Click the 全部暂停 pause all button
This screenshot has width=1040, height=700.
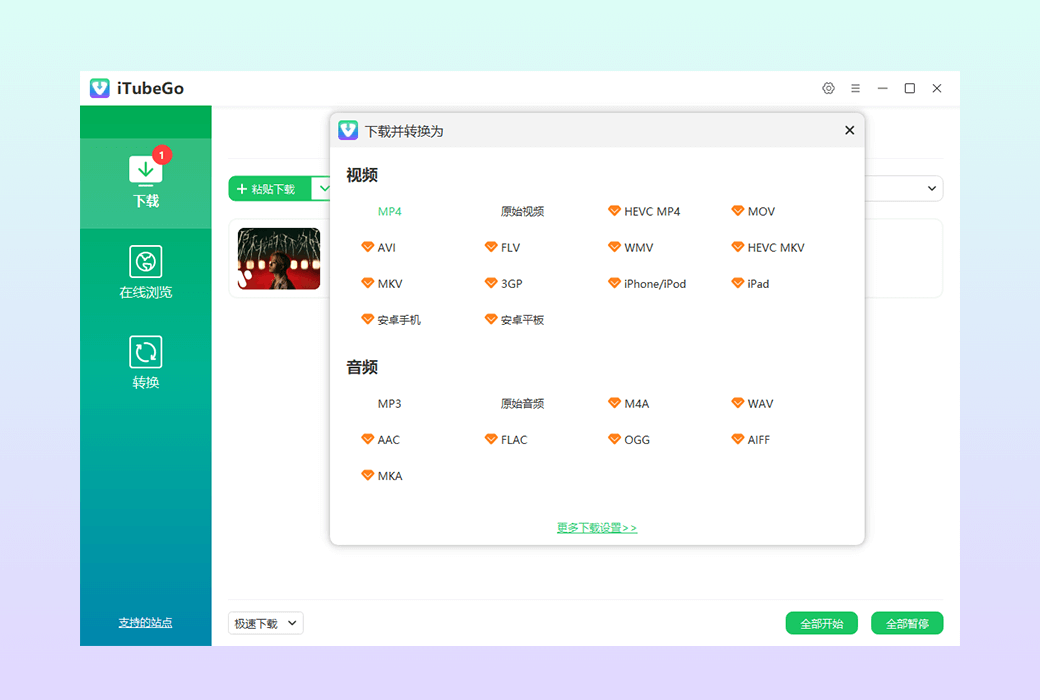click(x=907, y=623)
